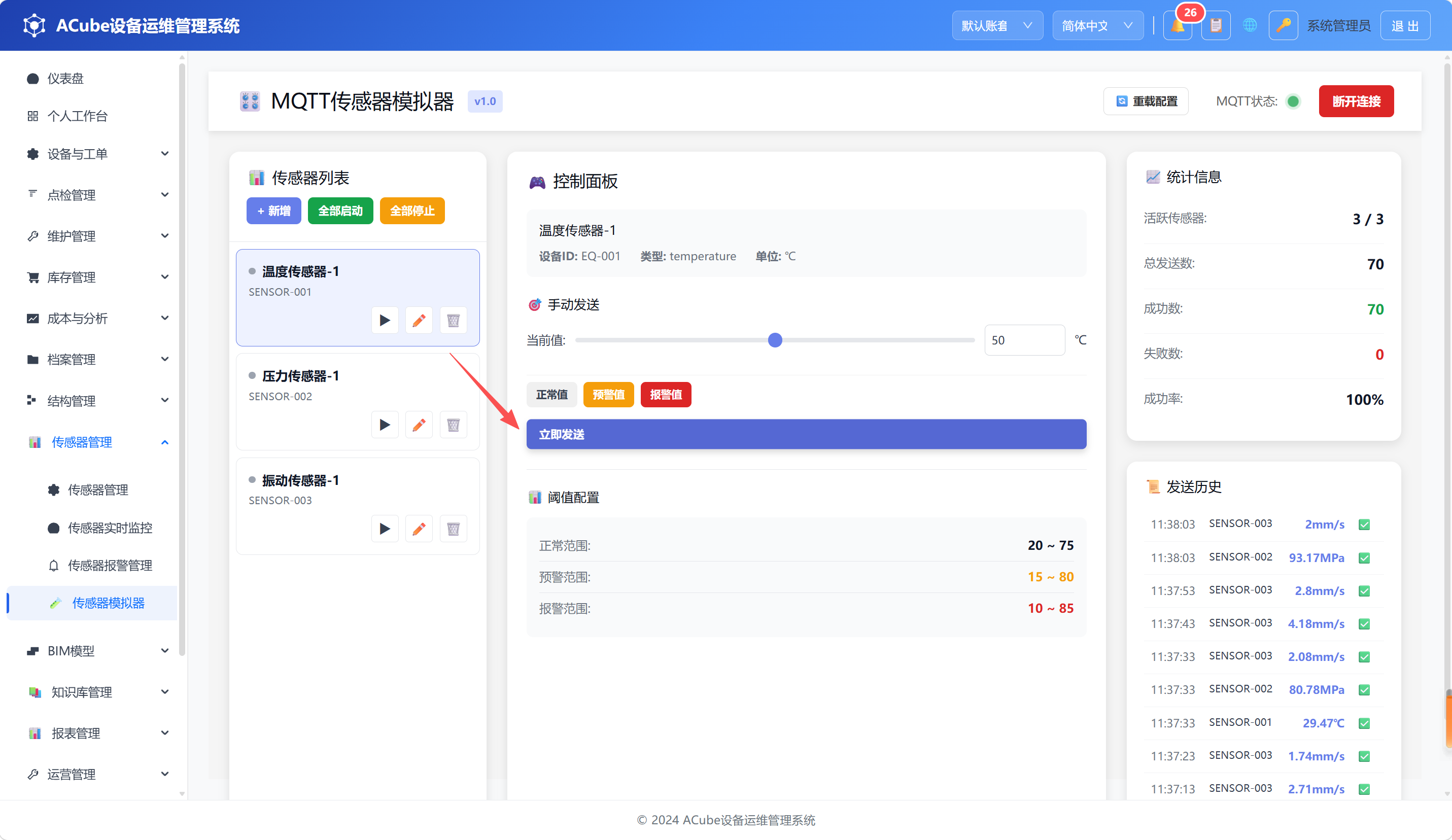Click the green 全部启动 button
The image size is (1452, 840).
(x=340, y=211)
